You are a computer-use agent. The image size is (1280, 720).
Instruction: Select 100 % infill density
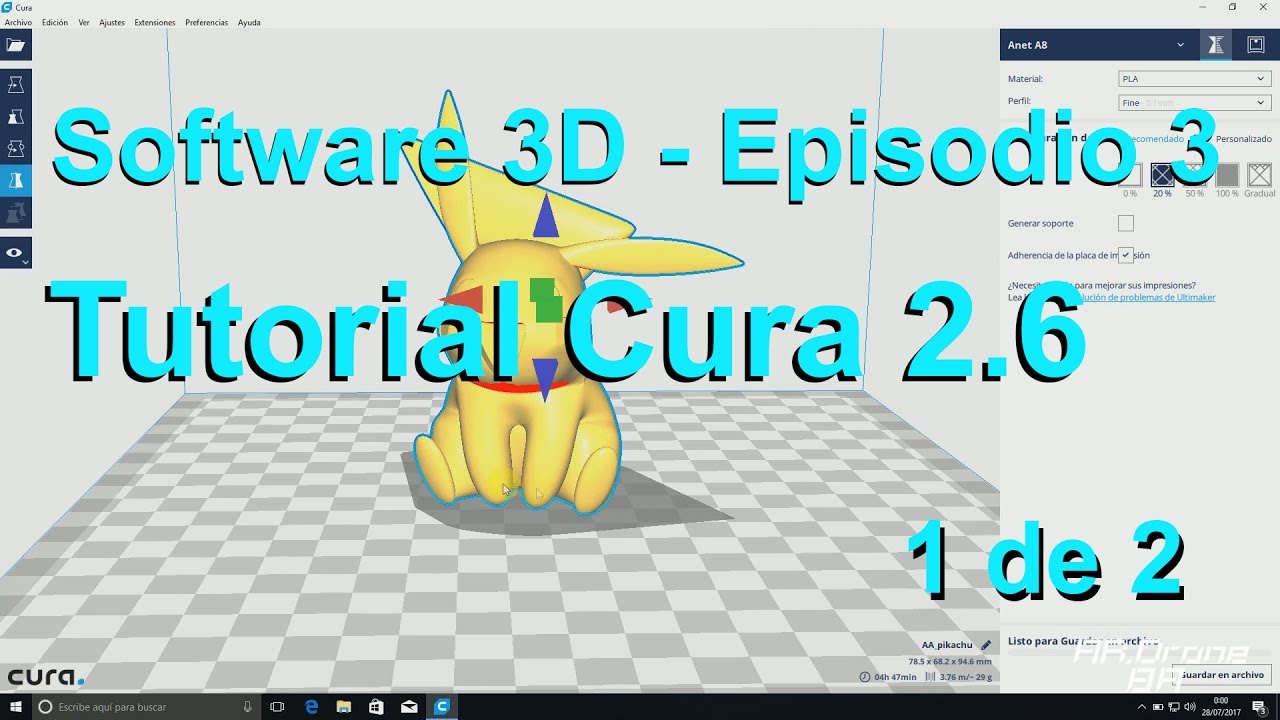(1227, 176)
